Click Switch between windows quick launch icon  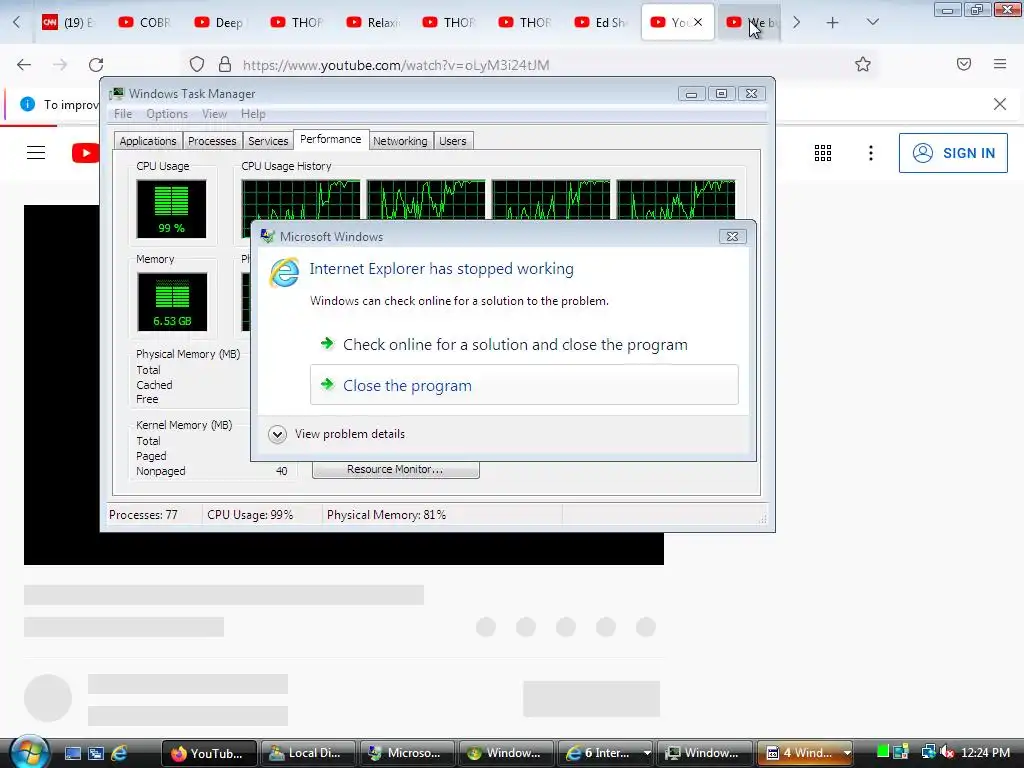(96, 753)
